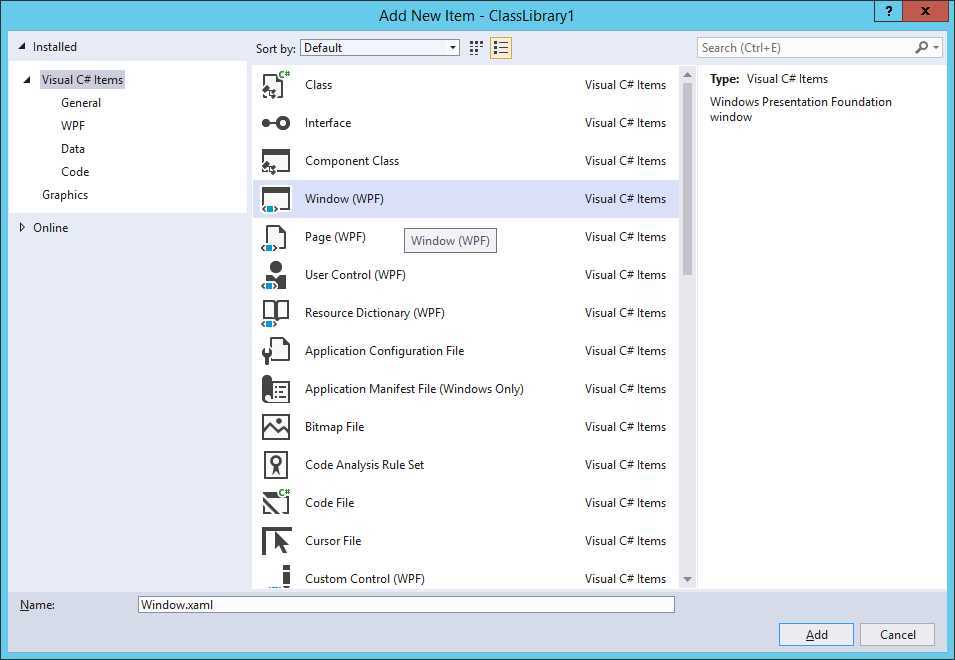Viewport: 955px width, 660px height.
Task: Open the dialog Help question mark
Action: [x=889, y=11]
